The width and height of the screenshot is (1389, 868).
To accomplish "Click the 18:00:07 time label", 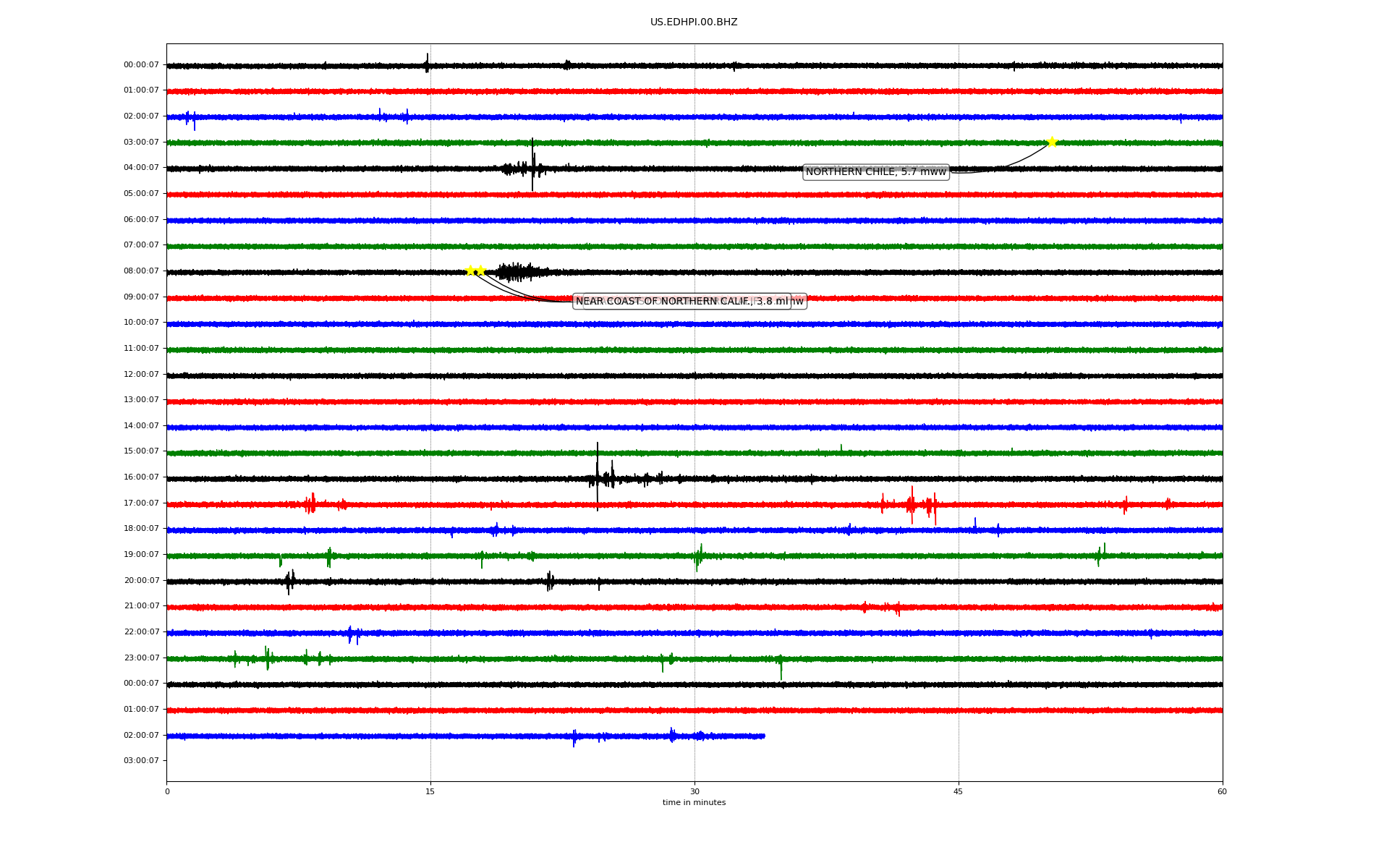I will point(141,529).
